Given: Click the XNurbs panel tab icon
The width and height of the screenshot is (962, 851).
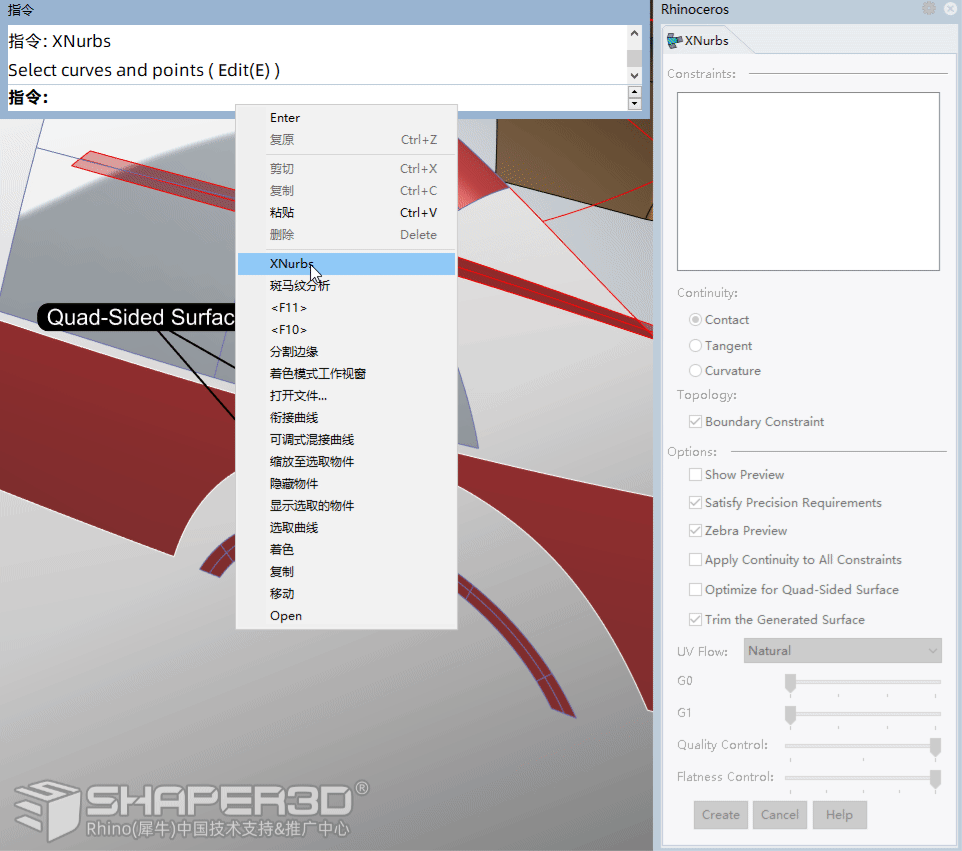Looking at the screenshot, I should click(674, 40).
